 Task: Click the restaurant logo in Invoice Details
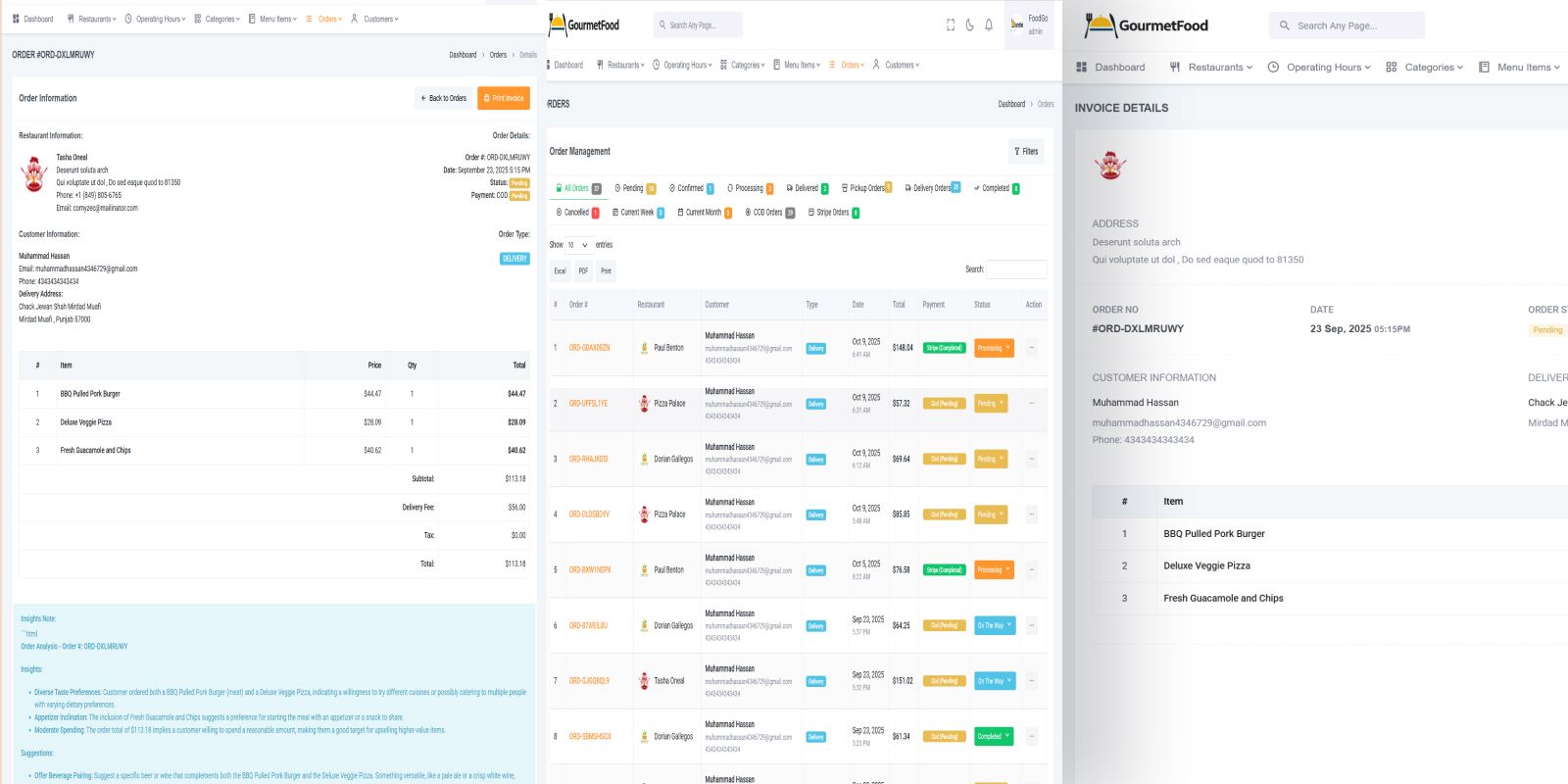click(1110, 165)
